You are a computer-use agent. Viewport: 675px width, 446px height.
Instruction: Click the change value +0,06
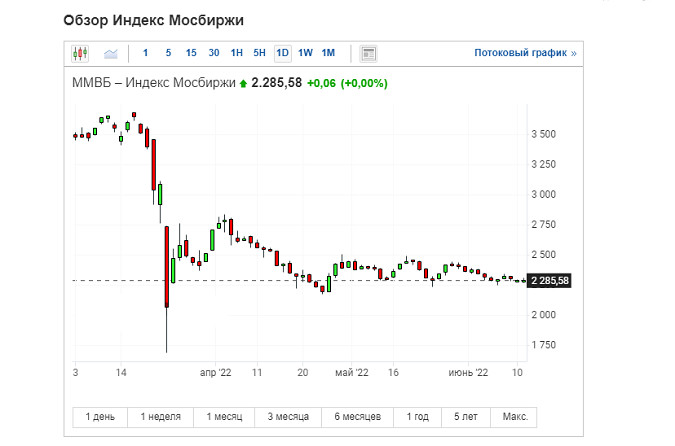321,83
